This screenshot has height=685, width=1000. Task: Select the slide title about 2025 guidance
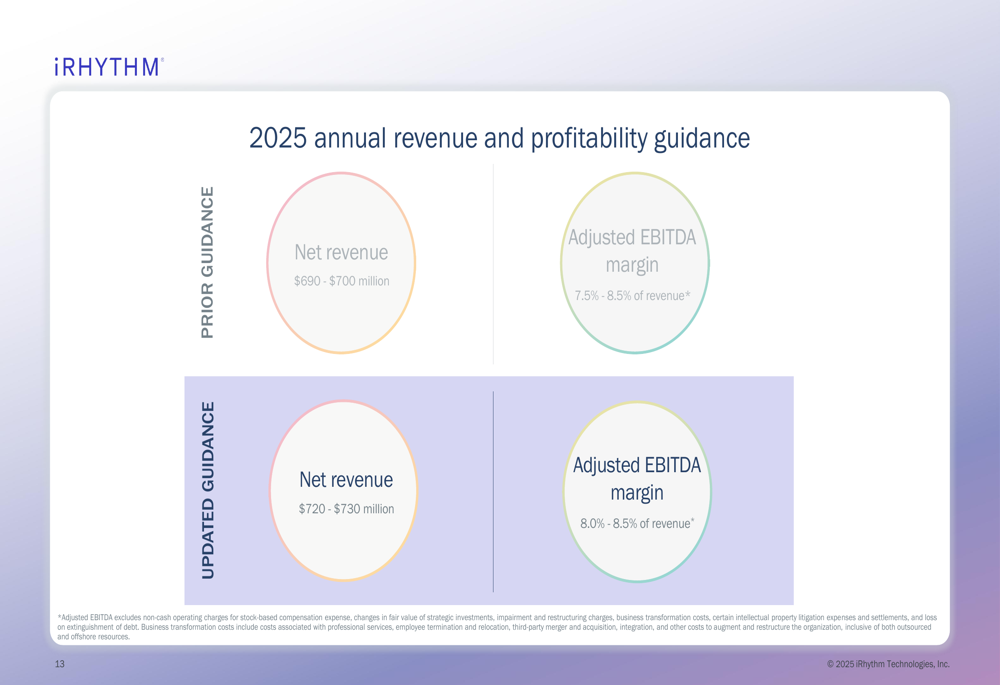499,138
